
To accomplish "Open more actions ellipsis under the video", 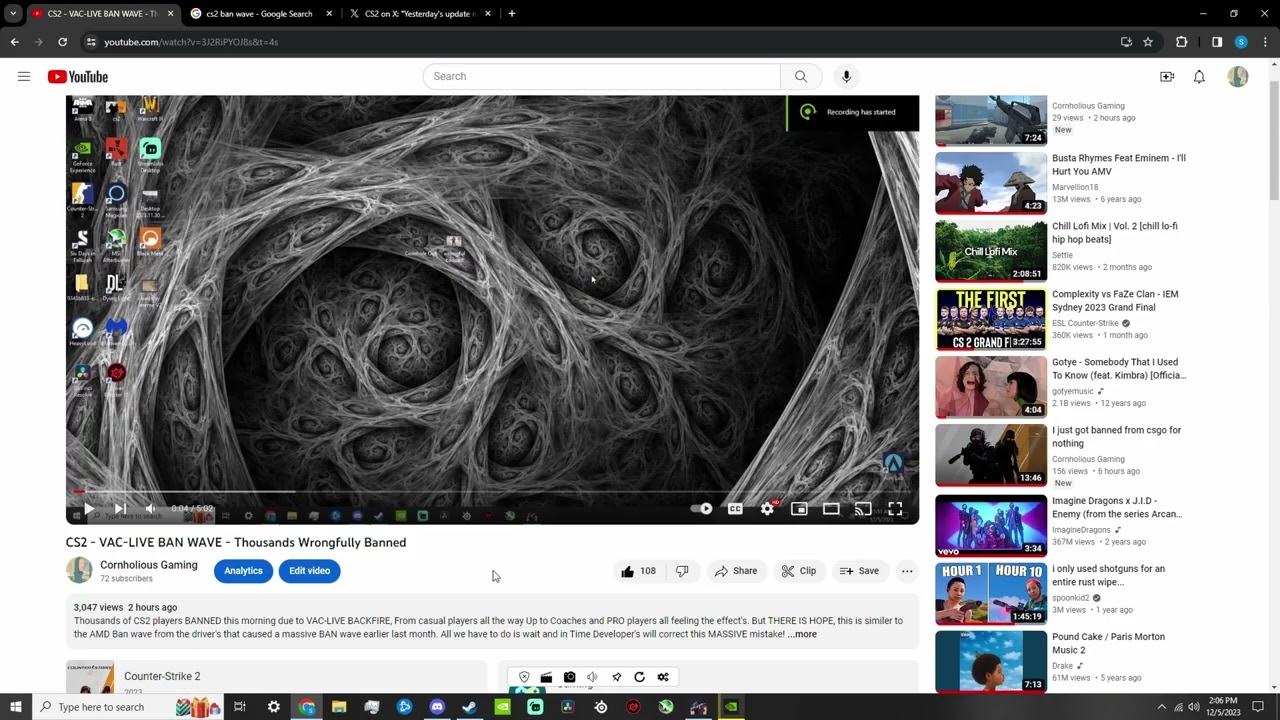I will [x=907, y=571].
